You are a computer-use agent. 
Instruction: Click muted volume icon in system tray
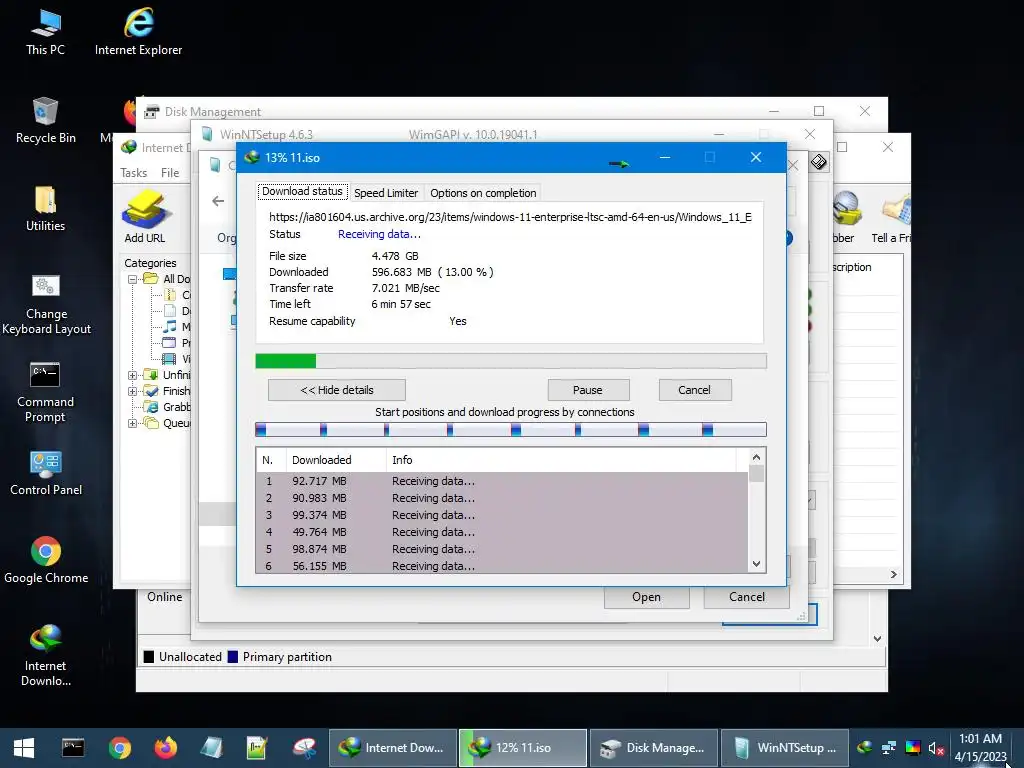(936, 748)
